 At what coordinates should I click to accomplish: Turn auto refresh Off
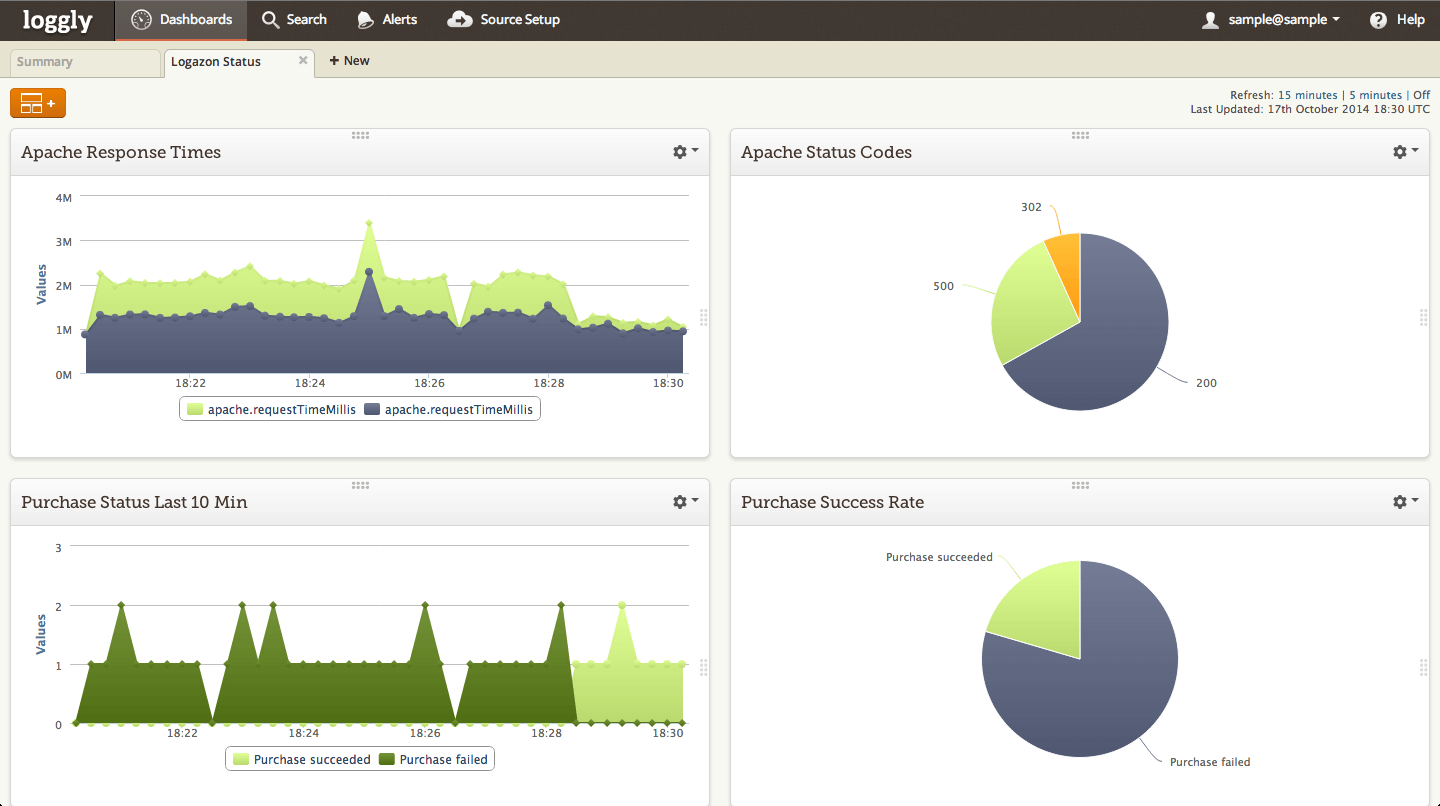point(1421,95)
